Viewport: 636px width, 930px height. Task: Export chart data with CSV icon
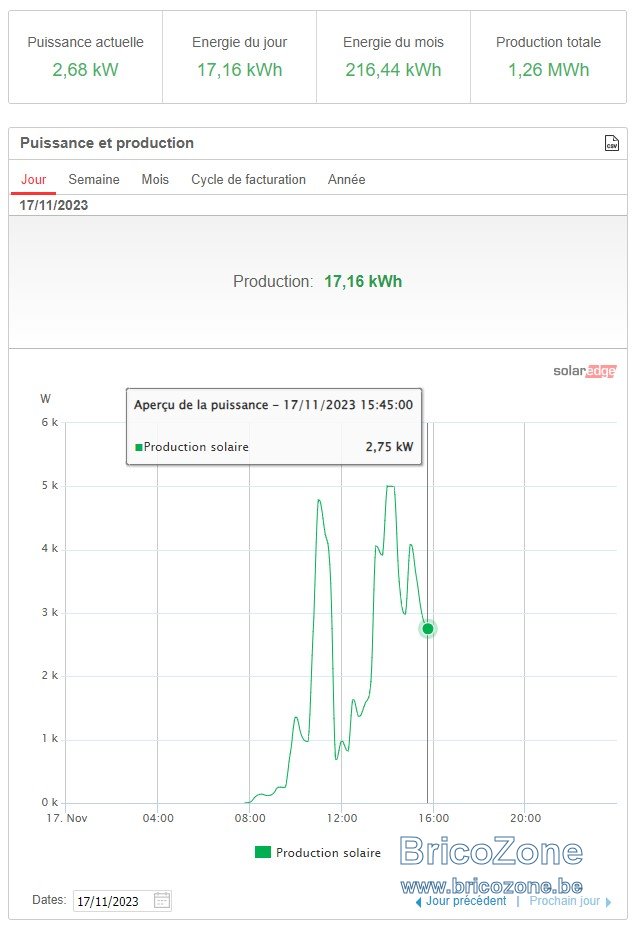[x=611, y=143]
